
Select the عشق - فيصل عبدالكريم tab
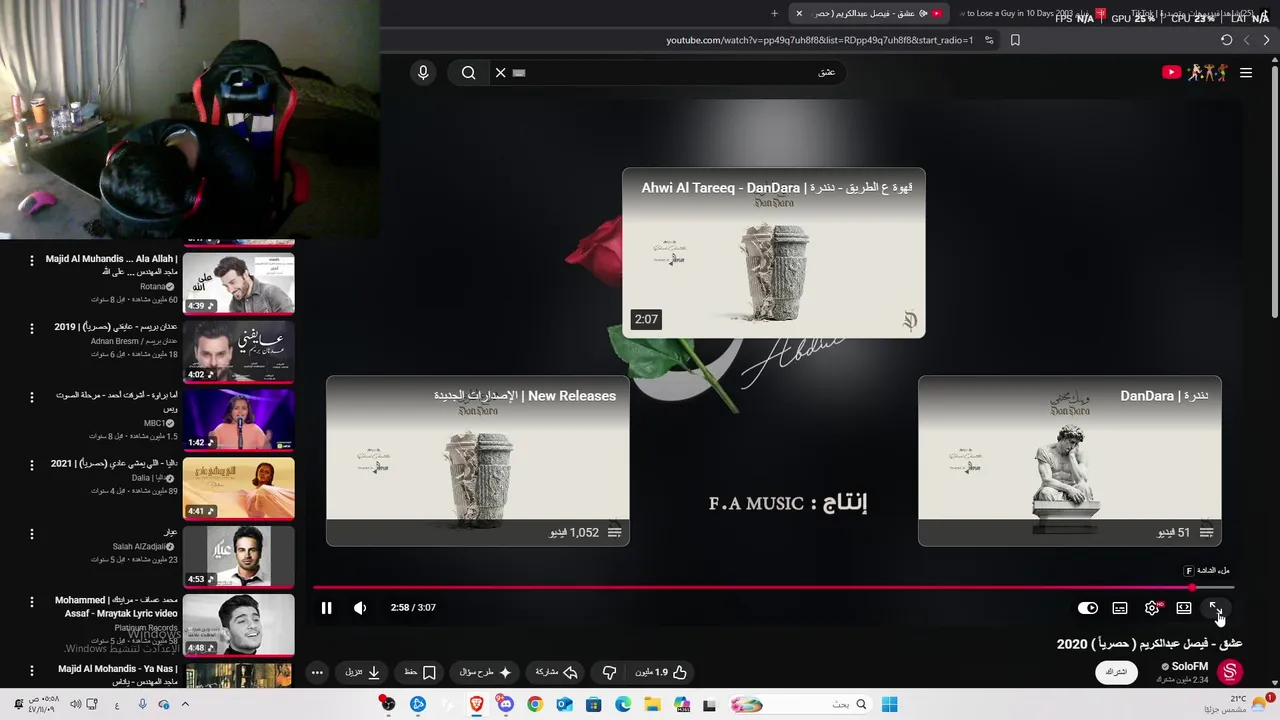868,13
